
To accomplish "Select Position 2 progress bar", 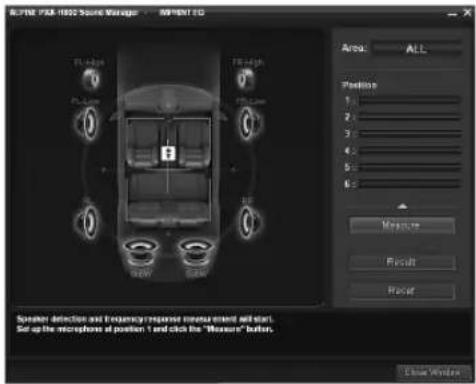I will coord(410,117).
